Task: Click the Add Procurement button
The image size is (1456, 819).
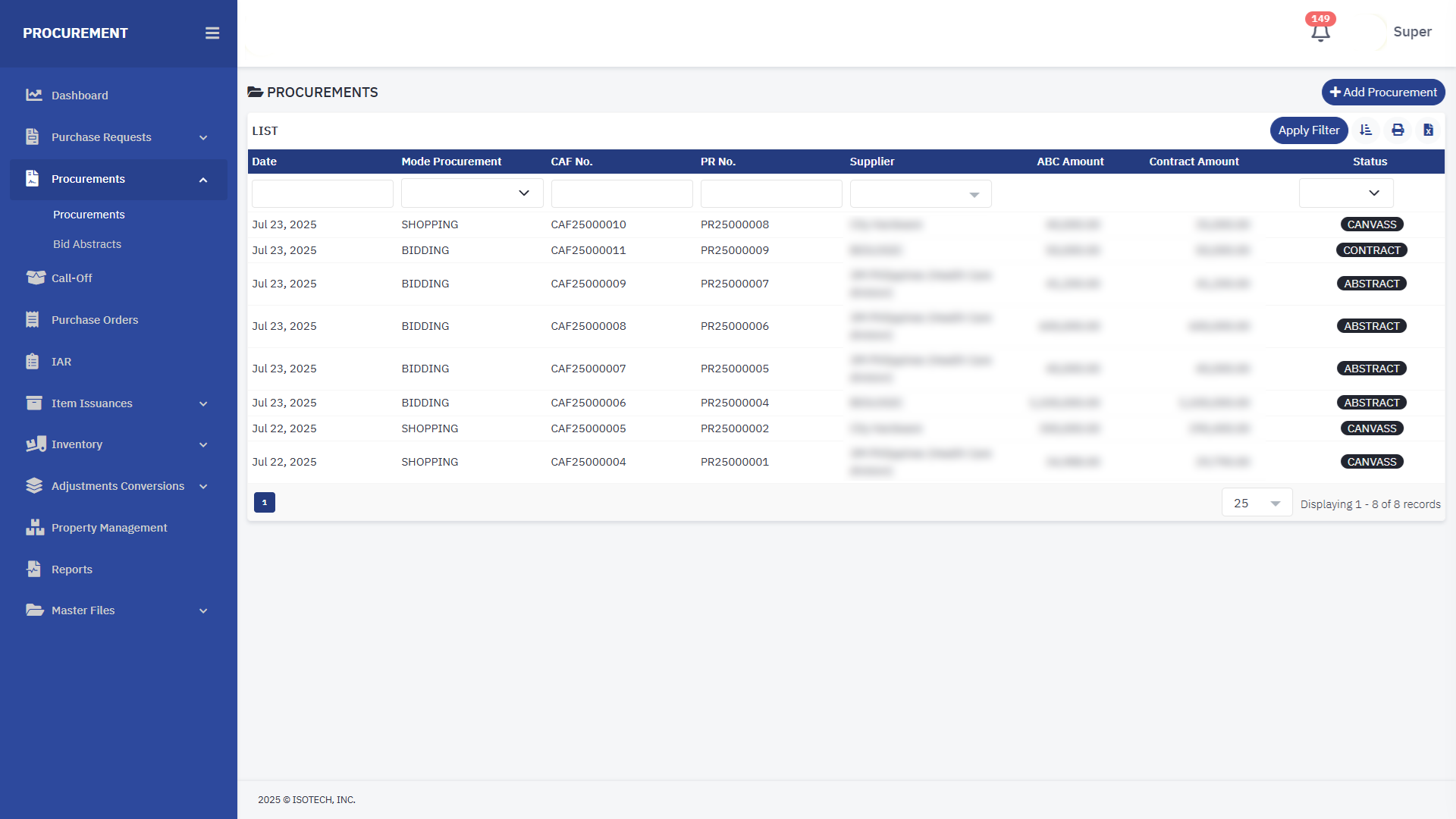Action: (x=1383, y=93)
